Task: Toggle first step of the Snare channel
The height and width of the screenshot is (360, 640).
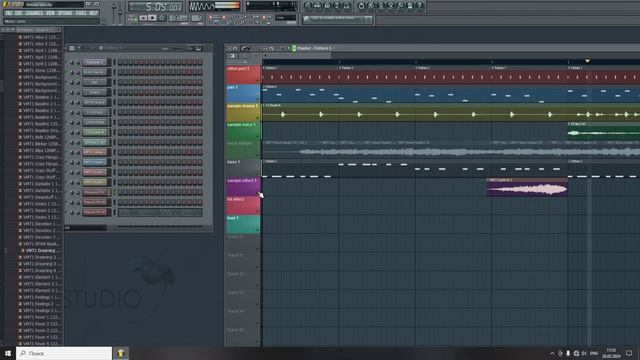Action: (120, 92)
